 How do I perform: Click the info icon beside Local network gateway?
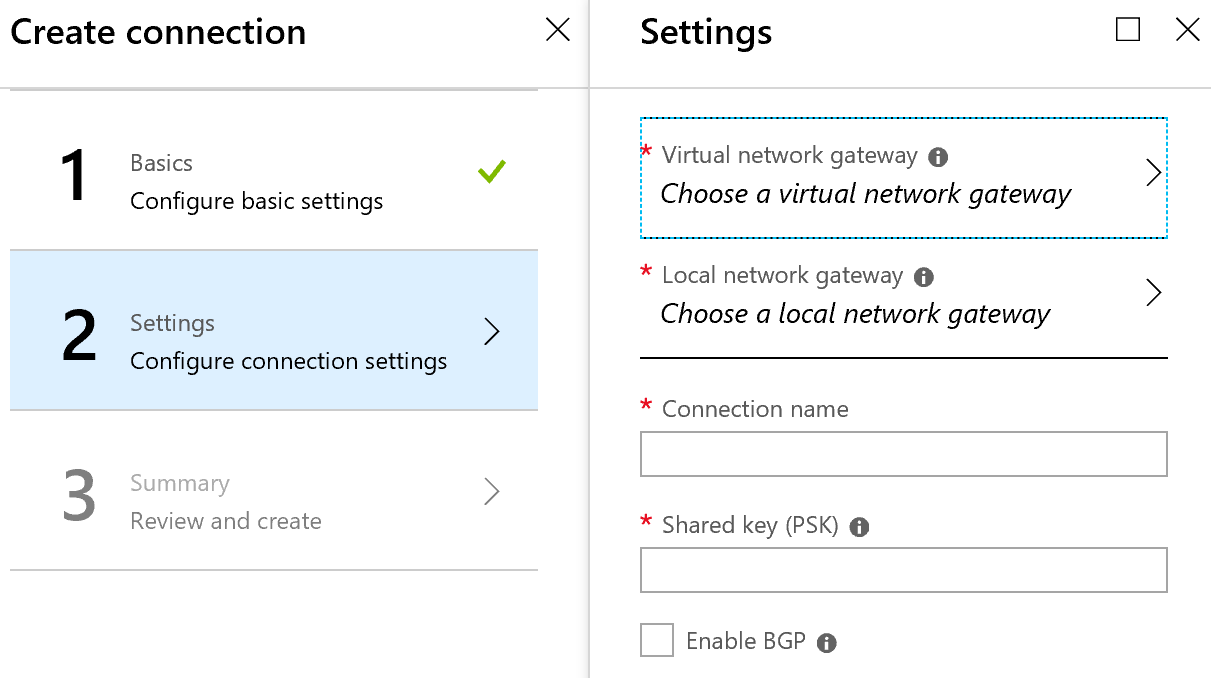924,277
